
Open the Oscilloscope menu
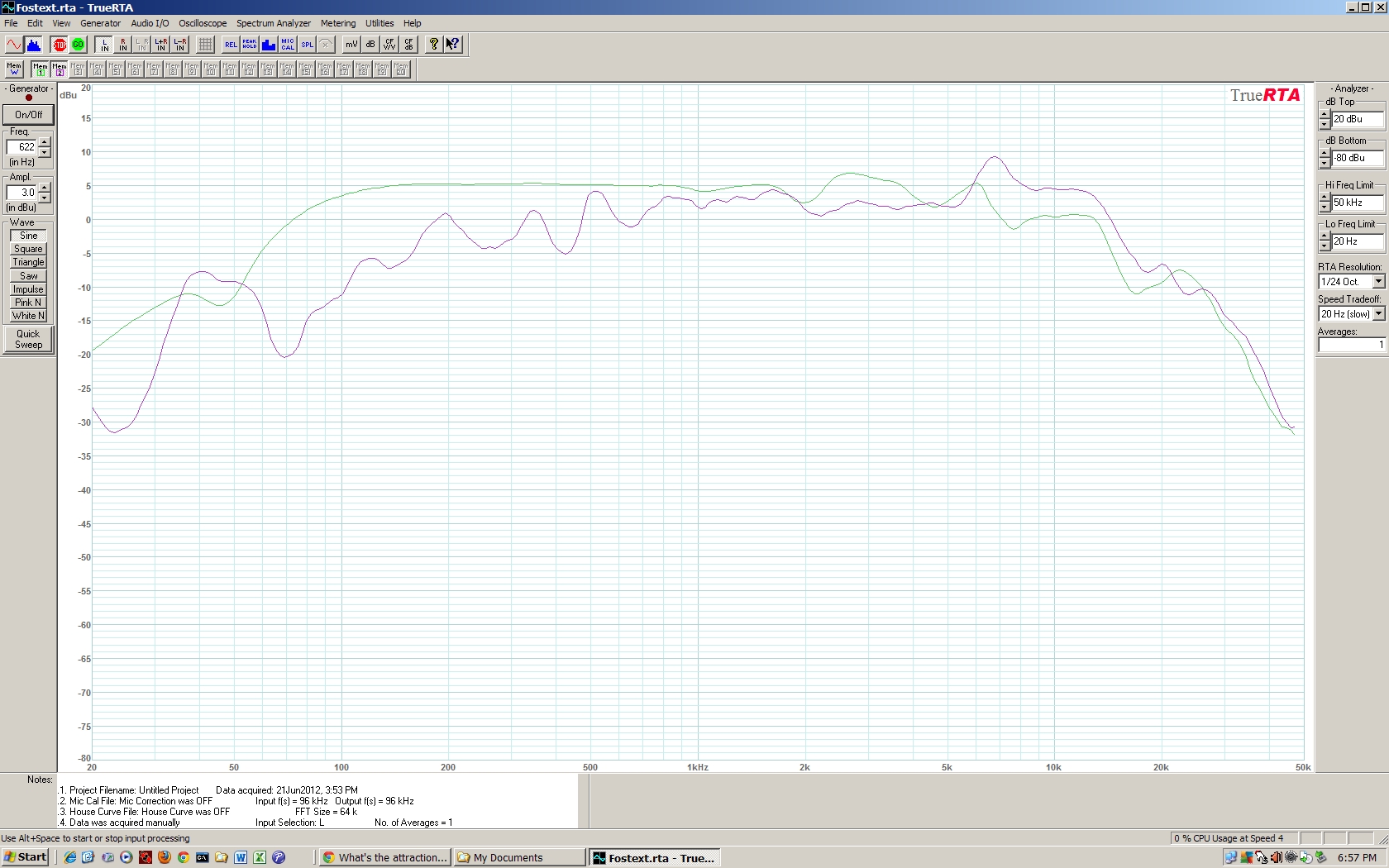click(x=203, y=23)
